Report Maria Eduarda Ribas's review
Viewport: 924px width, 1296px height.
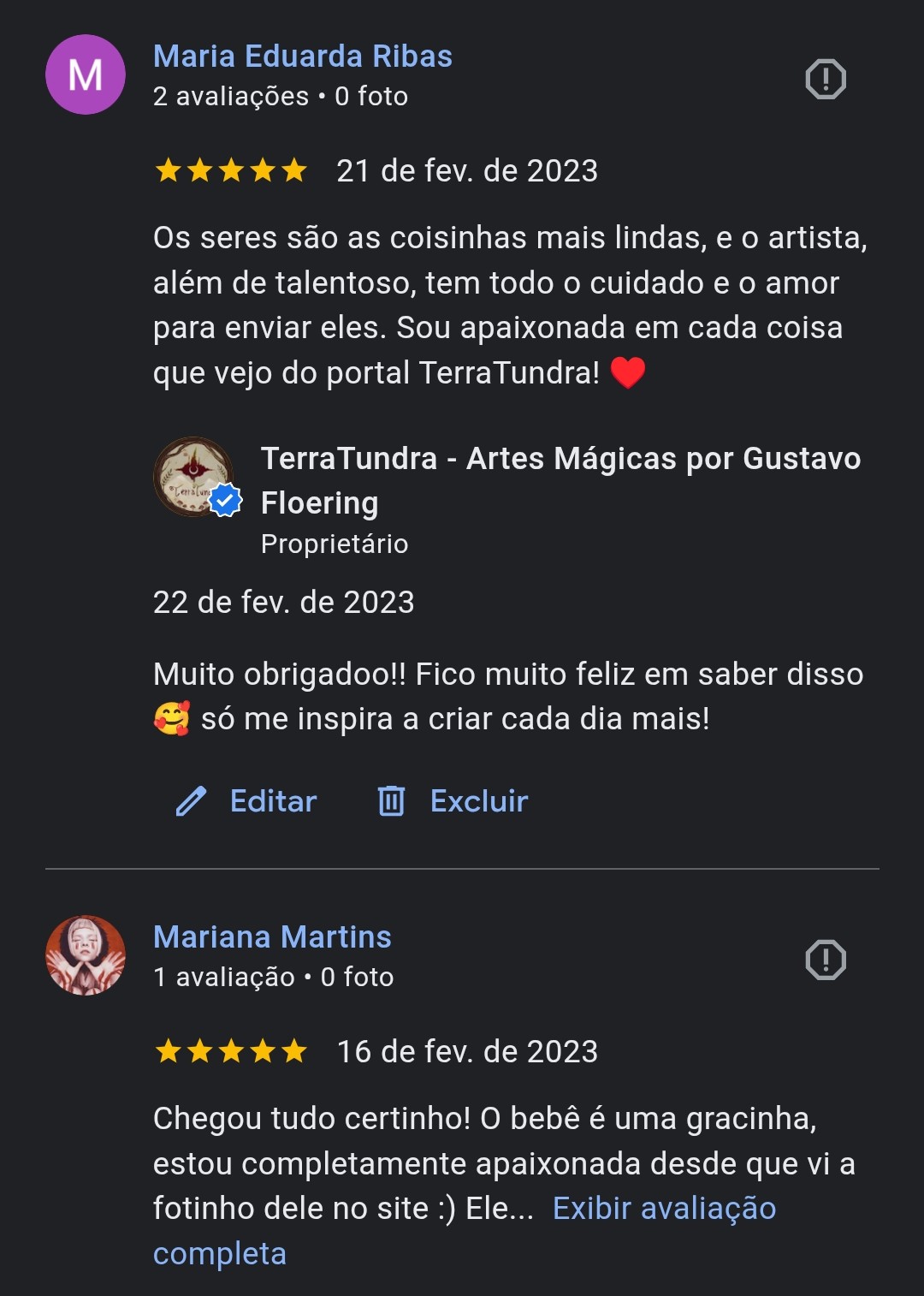click(x=826, y=80)
